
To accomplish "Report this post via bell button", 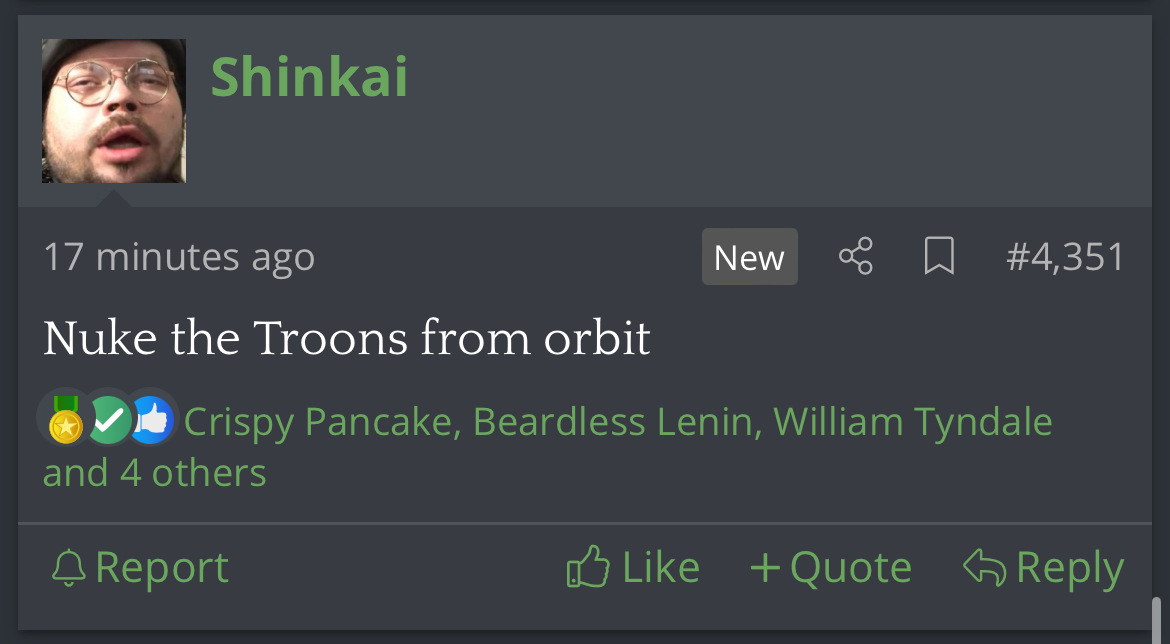I will tap(140, 568).
